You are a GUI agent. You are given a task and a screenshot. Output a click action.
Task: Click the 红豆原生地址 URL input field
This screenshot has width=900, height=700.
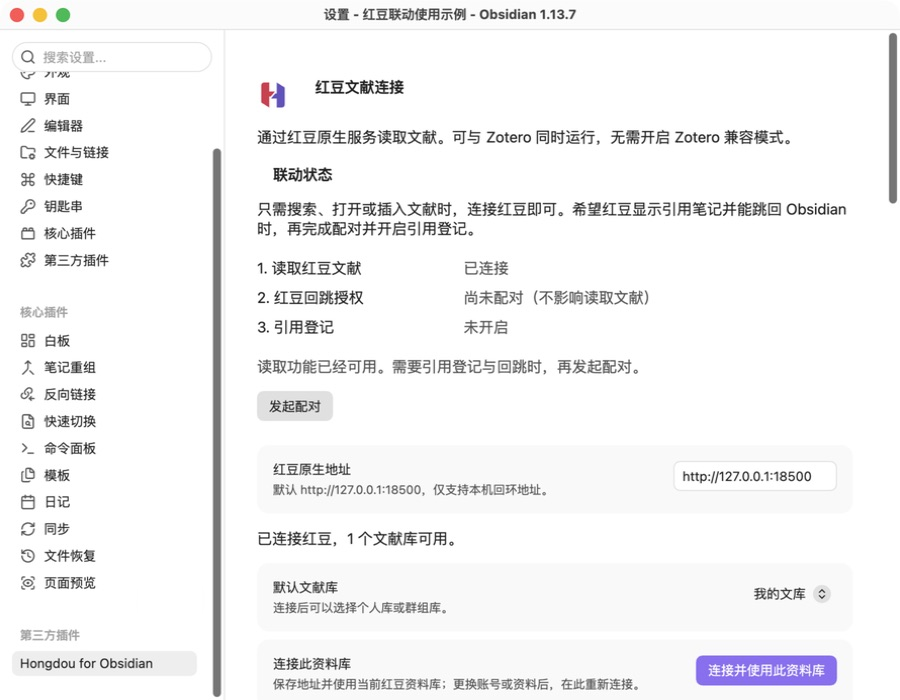tap(755, 476)
